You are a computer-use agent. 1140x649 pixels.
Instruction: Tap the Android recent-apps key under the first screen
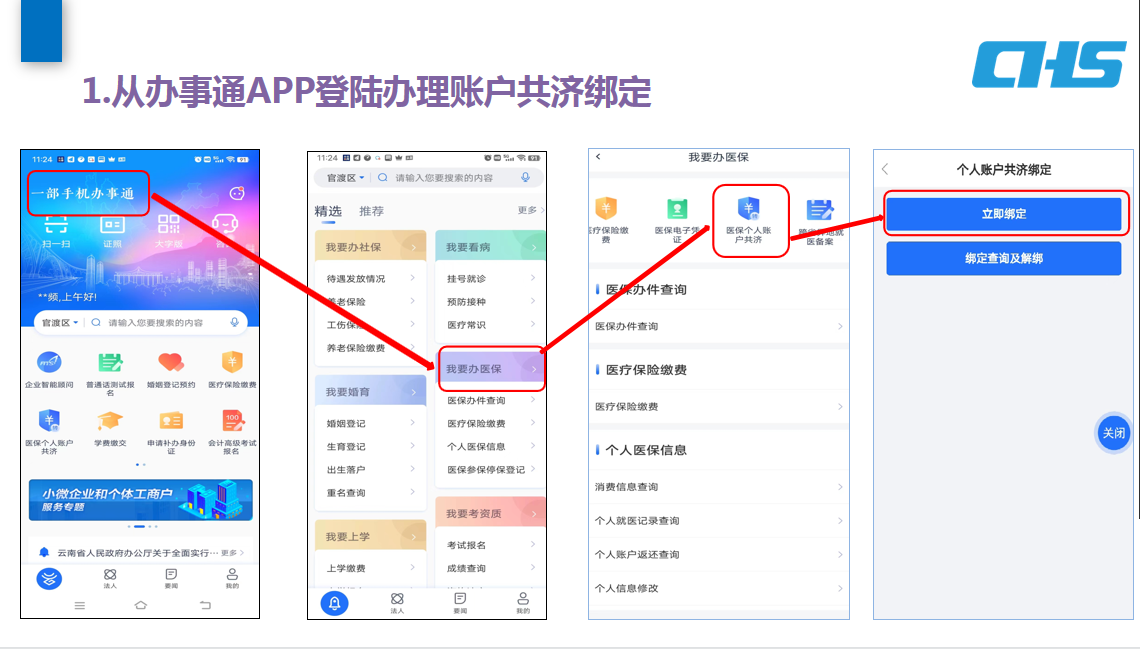point(79,605)
